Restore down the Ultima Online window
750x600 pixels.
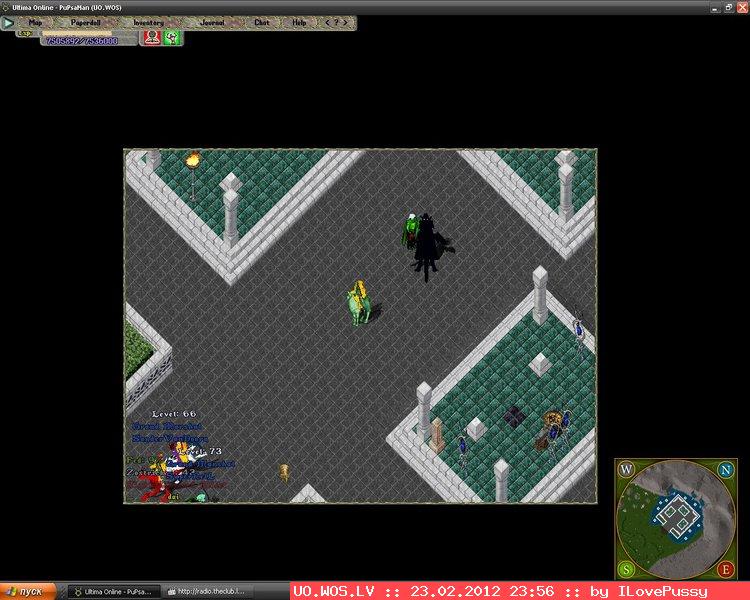coord(728,8)
